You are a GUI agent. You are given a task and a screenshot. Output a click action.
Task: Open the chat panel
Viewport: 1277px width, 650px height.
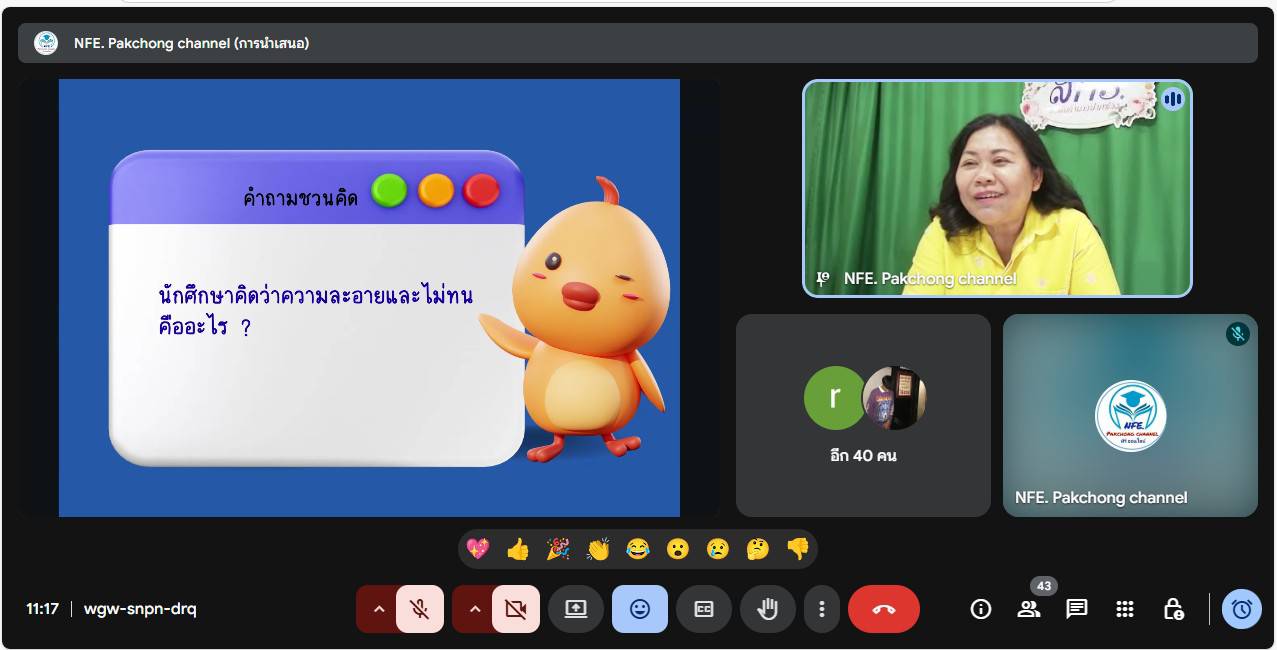tap(1077, 609)
